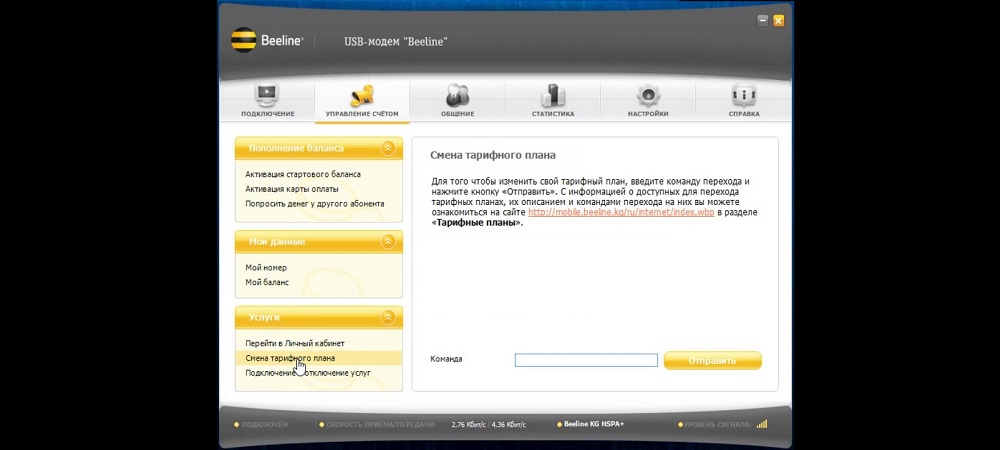The height and width of the screenshot is (450, 1000).
Task: Open Подключение и отключение услуг
Action: coord(308,373)
